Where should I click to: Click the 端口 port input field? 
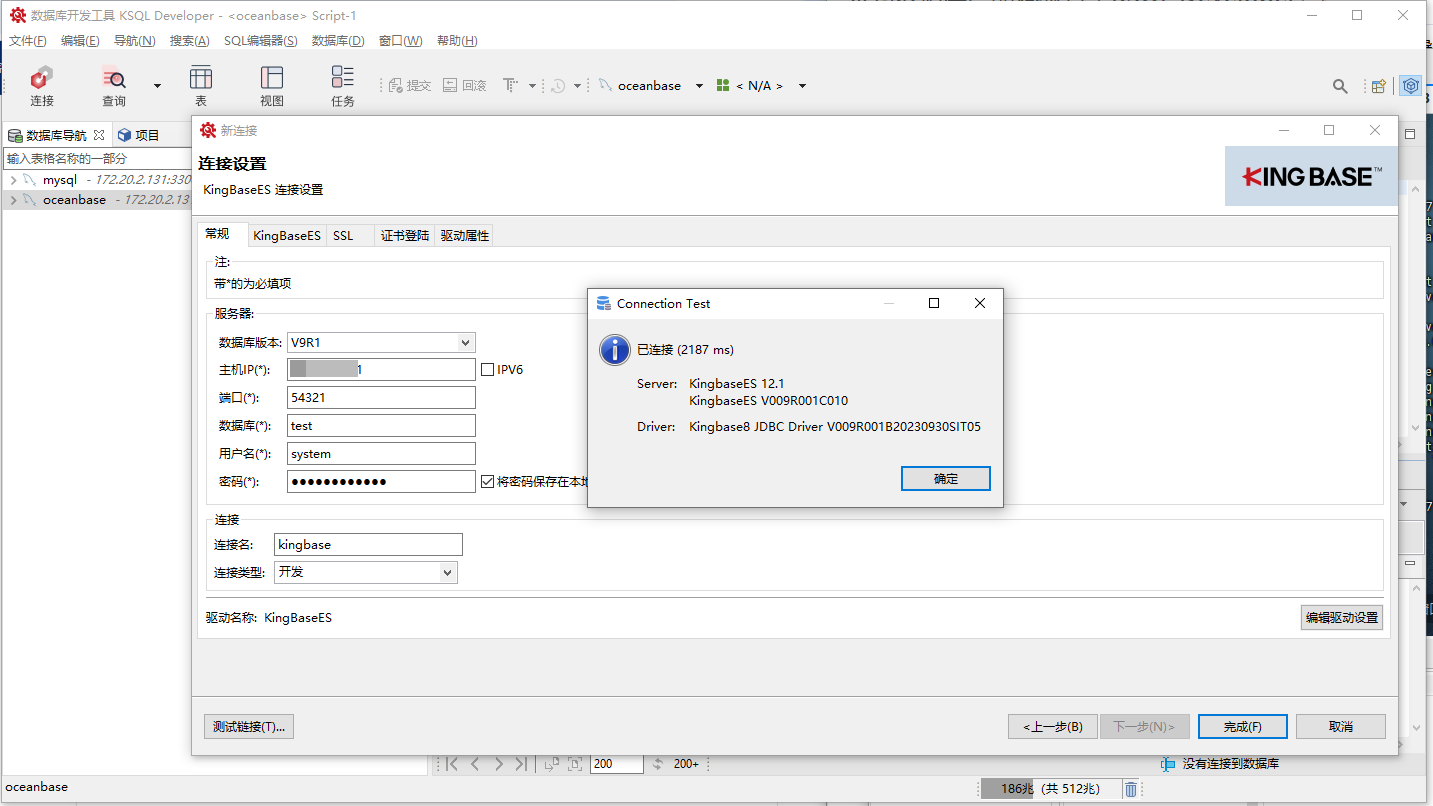click(x=380, y=398)
